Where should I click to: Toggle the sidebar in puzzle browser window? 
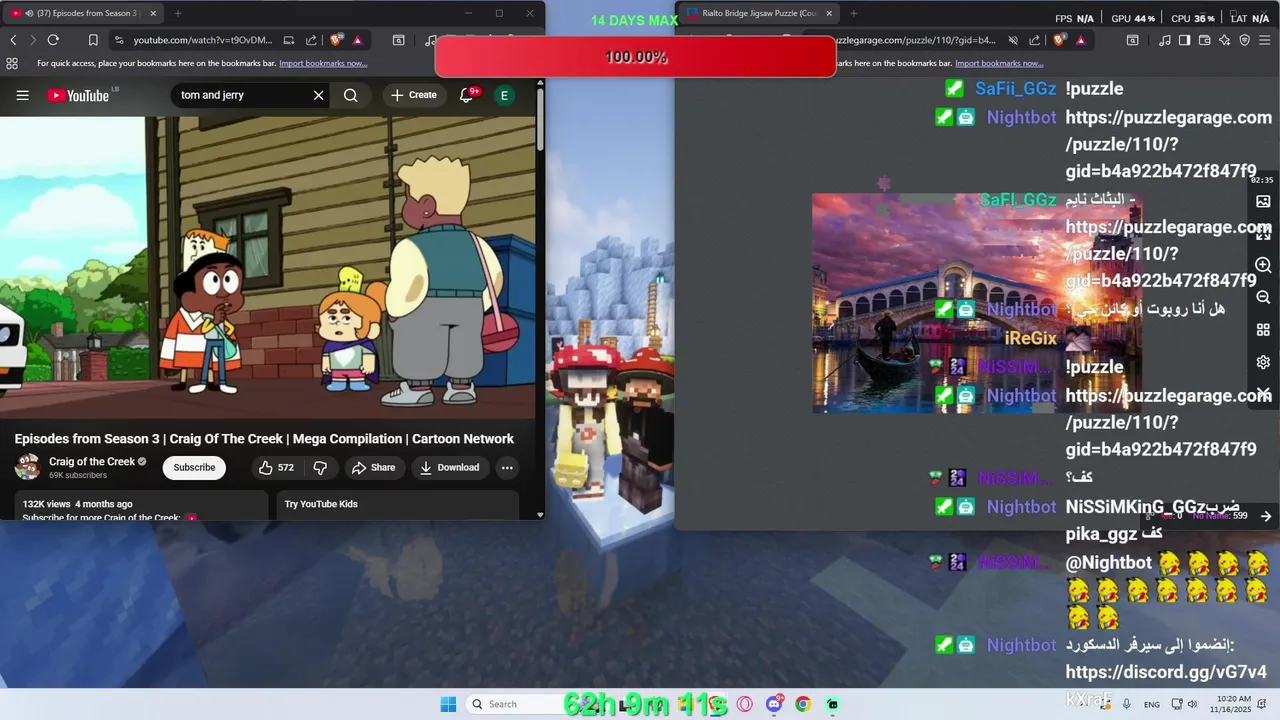coord(1185,40)
